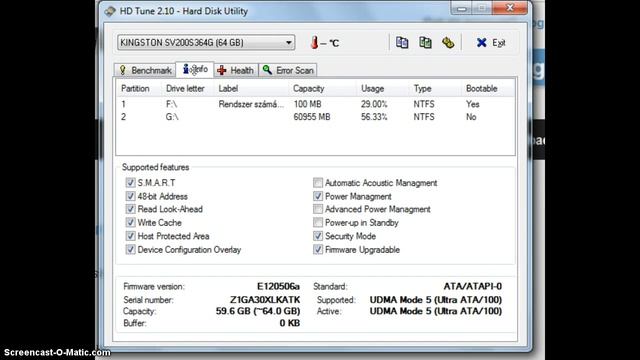Screen dimensions: 640x360
Task: Click the copy info to clipboard icon
Action: point(402,42)
